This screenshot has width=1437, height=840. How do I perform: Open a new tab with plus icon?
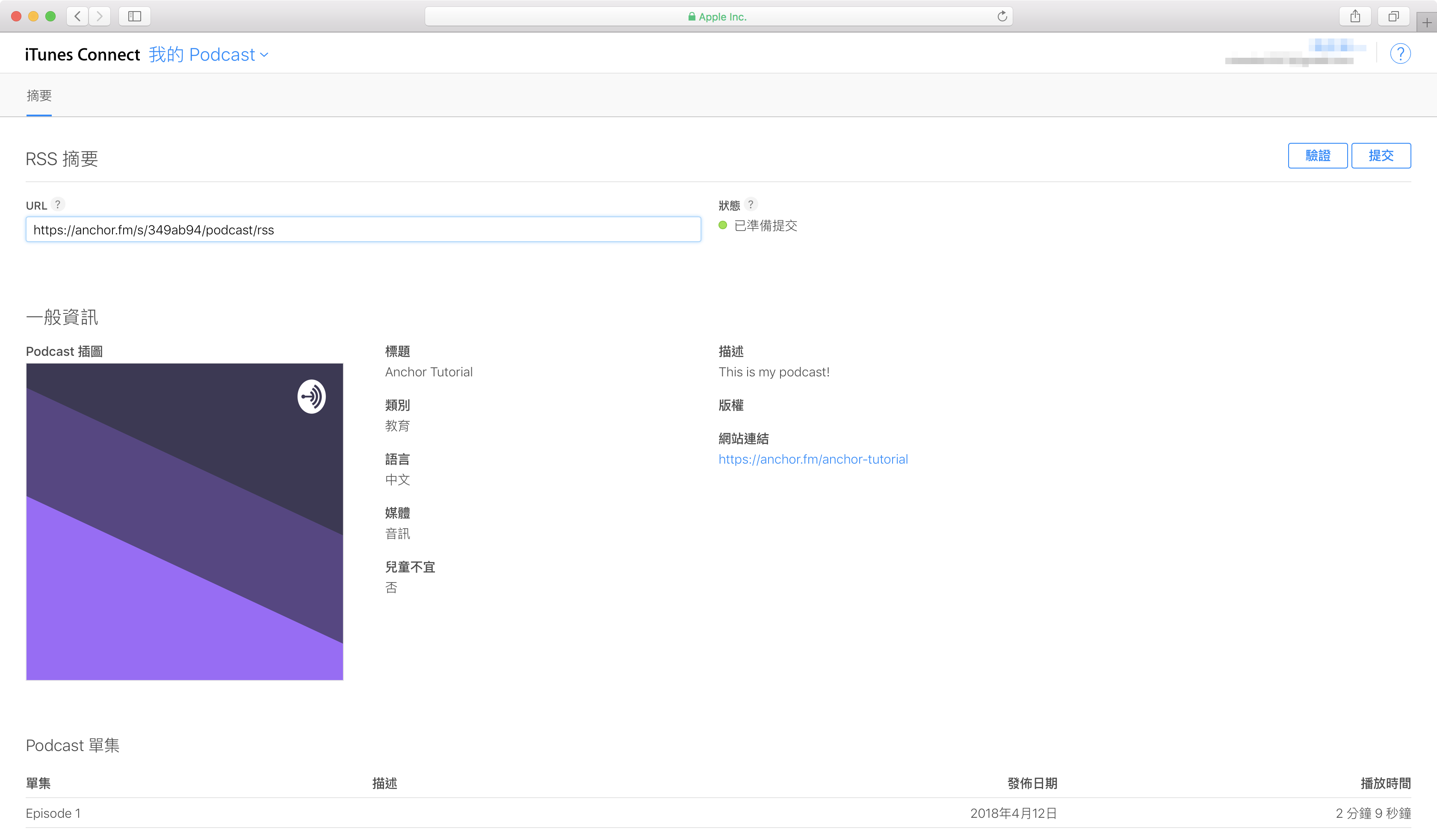[1426, 23]
